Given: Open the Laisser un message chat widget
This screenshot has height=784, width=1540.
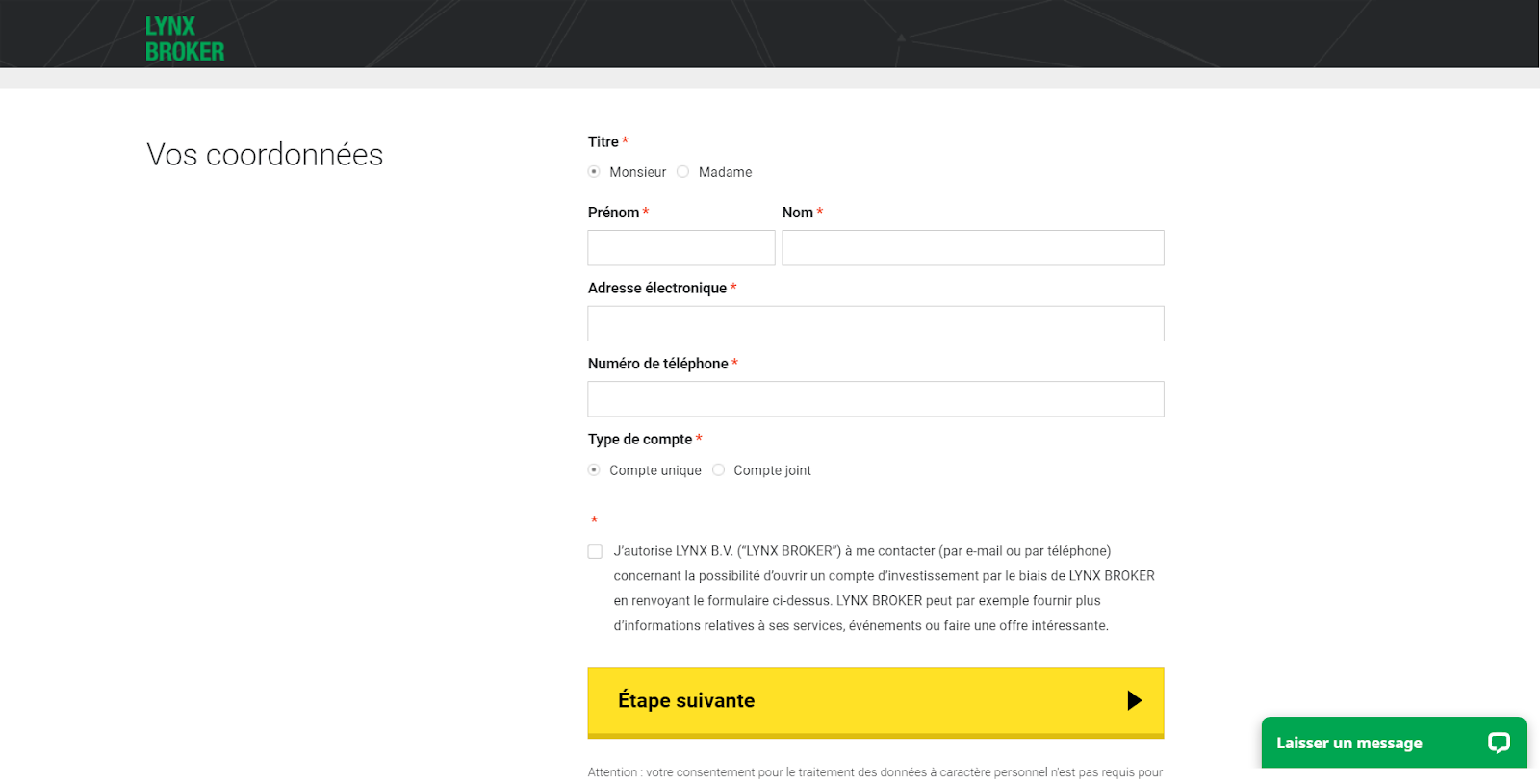Looking at the screenshot, I should [1394, 743].
